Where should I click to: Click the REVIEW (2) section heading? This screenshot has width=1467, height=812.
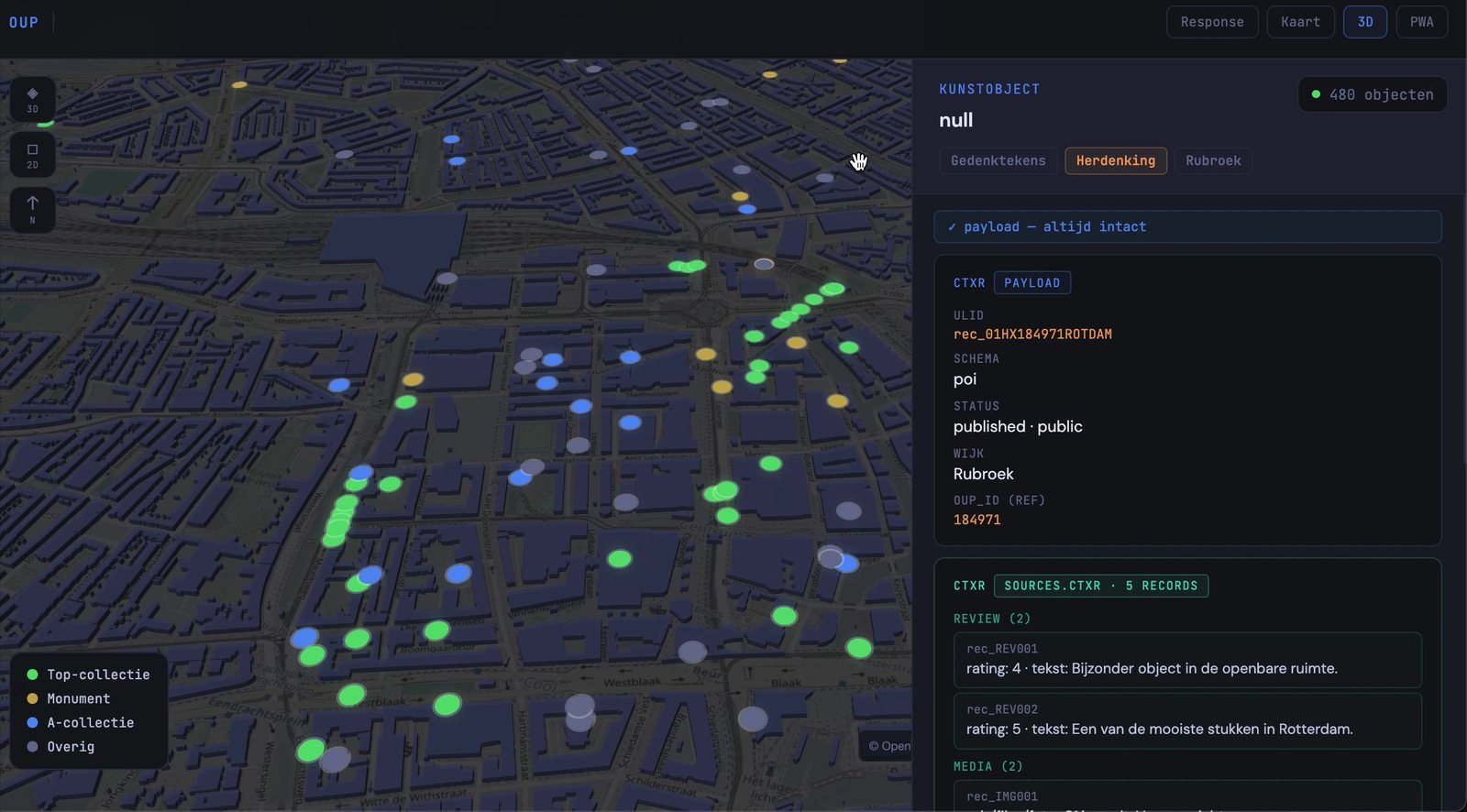point(992,619)
